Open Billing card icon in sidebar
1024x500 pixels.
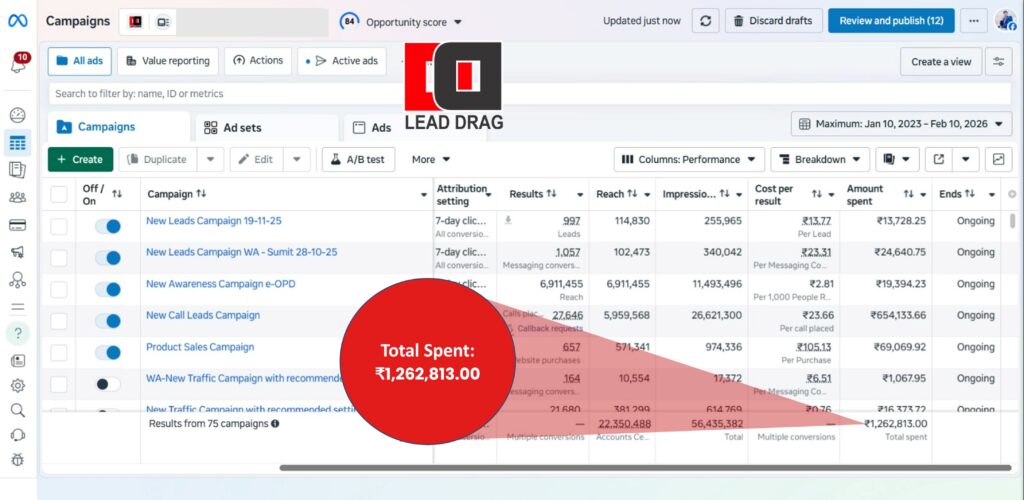click(17, 224)
